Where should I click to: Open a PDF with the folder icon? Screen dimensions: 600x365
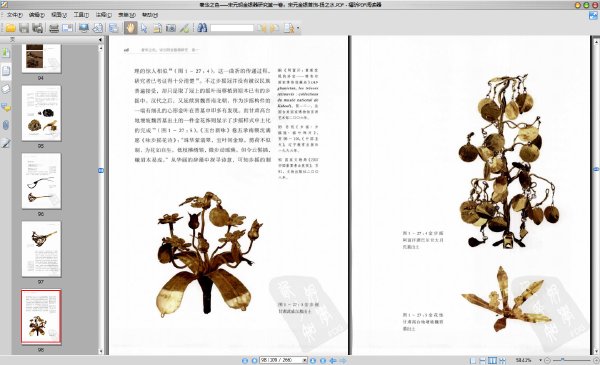click(10, 28)
